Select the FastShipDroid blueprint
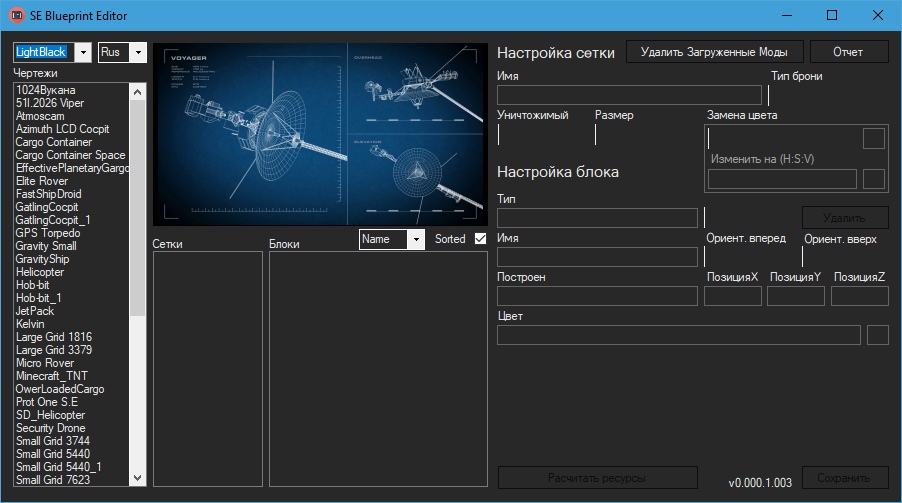 point(72,194)
